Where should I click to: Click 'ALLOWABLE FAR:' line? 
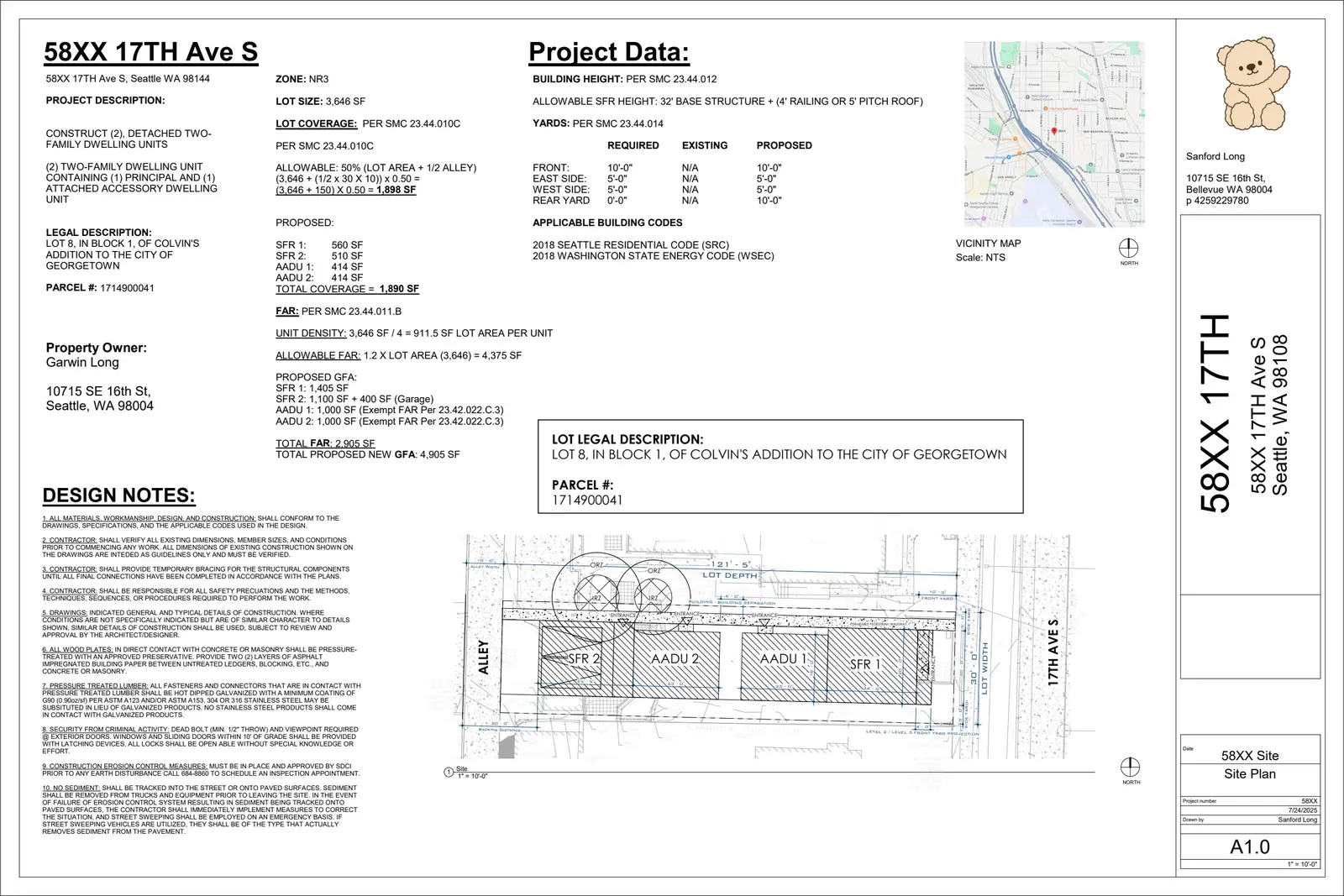pos(398,355)
